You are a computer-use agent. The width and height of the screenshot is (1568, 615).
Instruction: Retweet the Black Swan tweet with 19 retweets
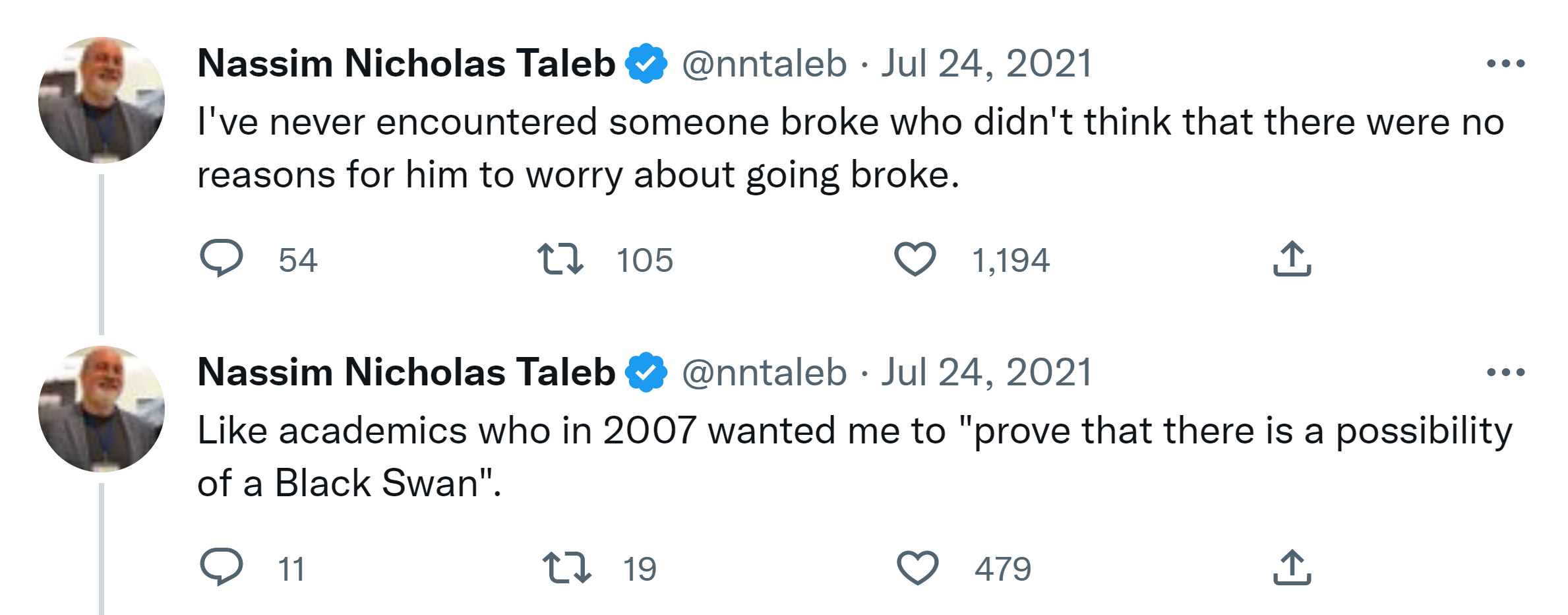click(566, 567)
